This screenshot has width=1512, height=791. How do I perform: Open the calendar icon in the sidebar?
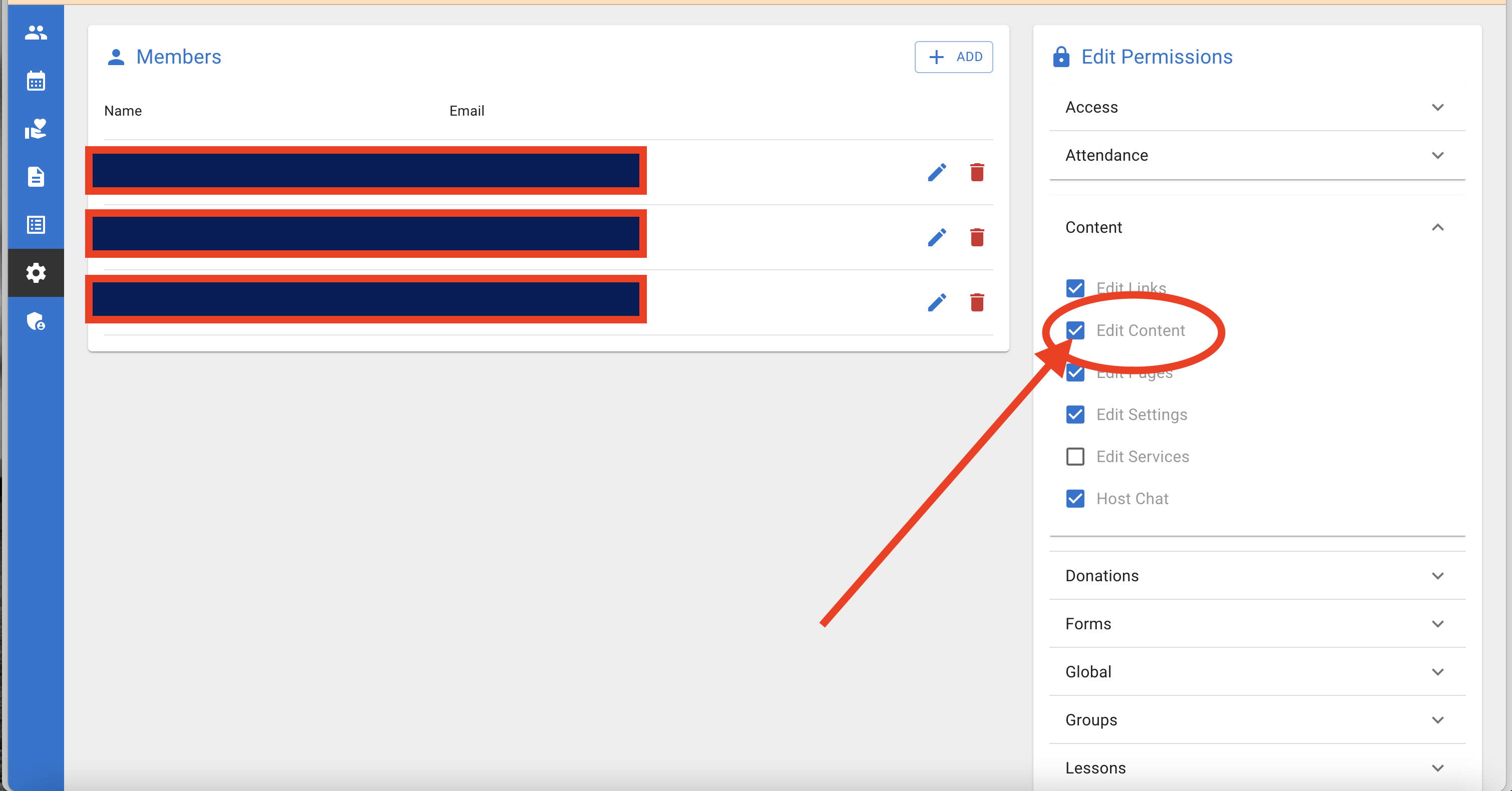[36, 81]
